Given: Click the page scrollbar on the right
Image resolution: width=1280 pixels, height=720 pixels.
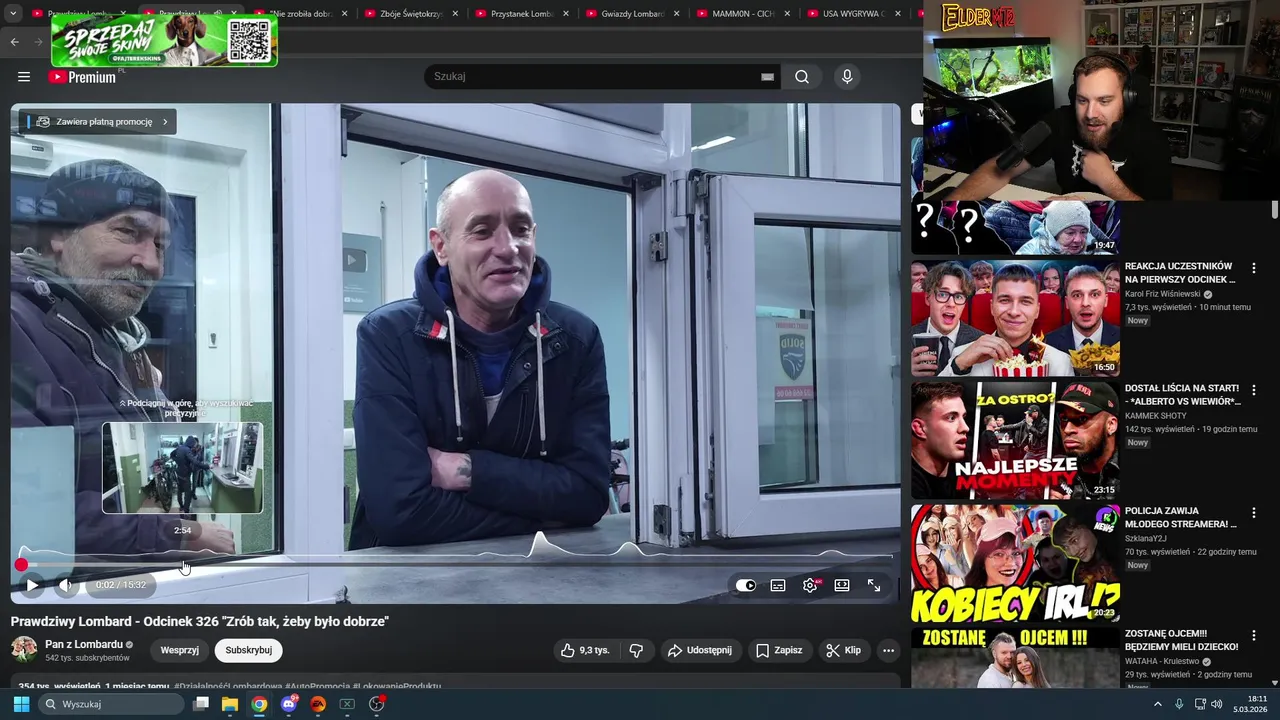Looking at the screenshot, I should pyautogui.click(x=1275, y=210).
